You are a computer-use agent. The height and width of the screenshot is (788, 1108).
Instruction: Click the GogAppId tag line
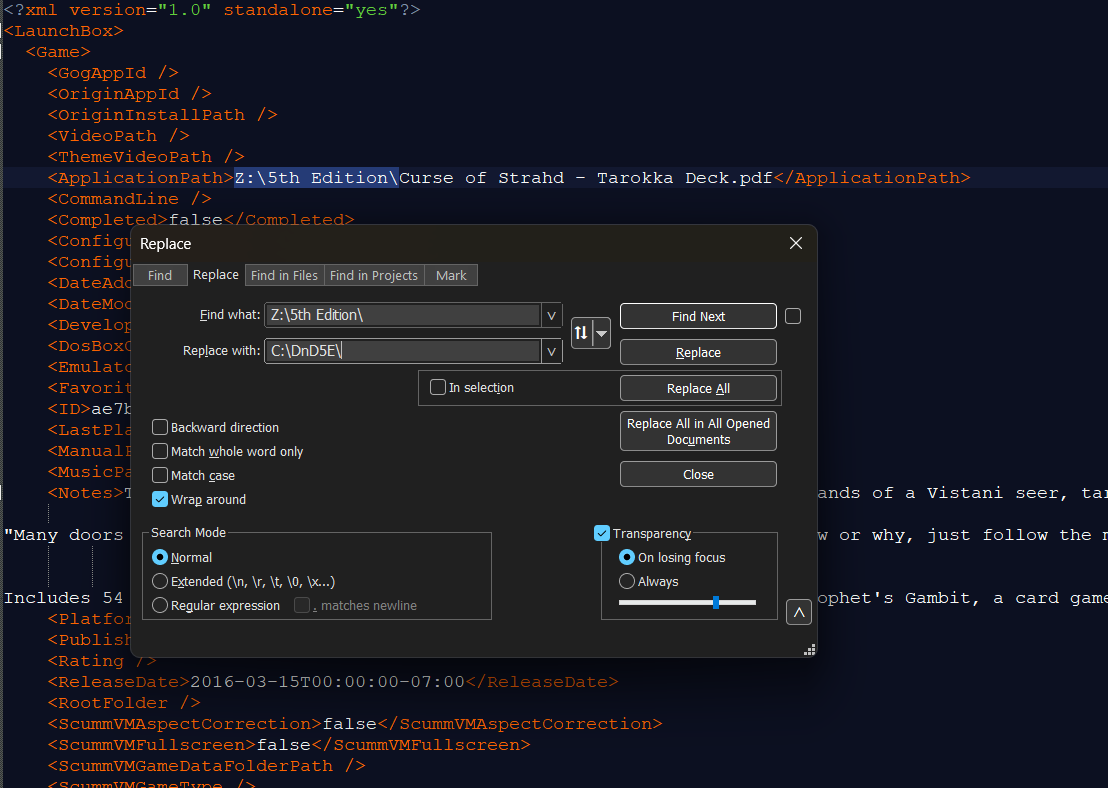click(x=113, y=73)
